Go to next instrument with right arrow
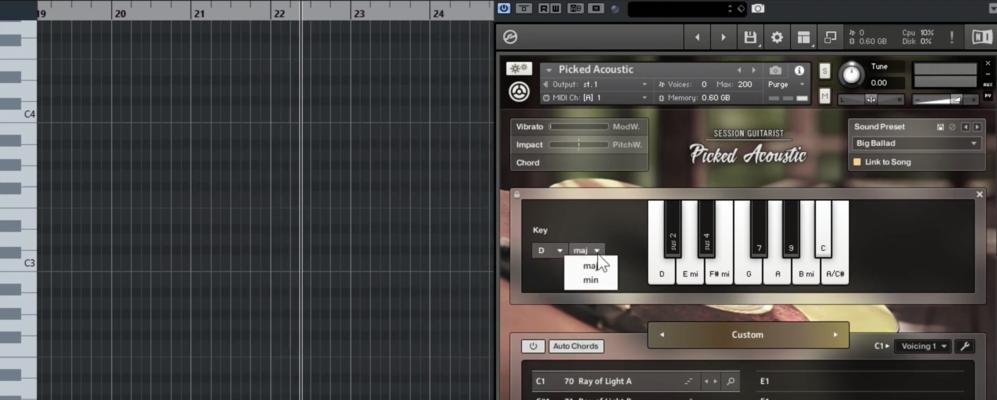The image size is (997, 400). coord(723,38)
